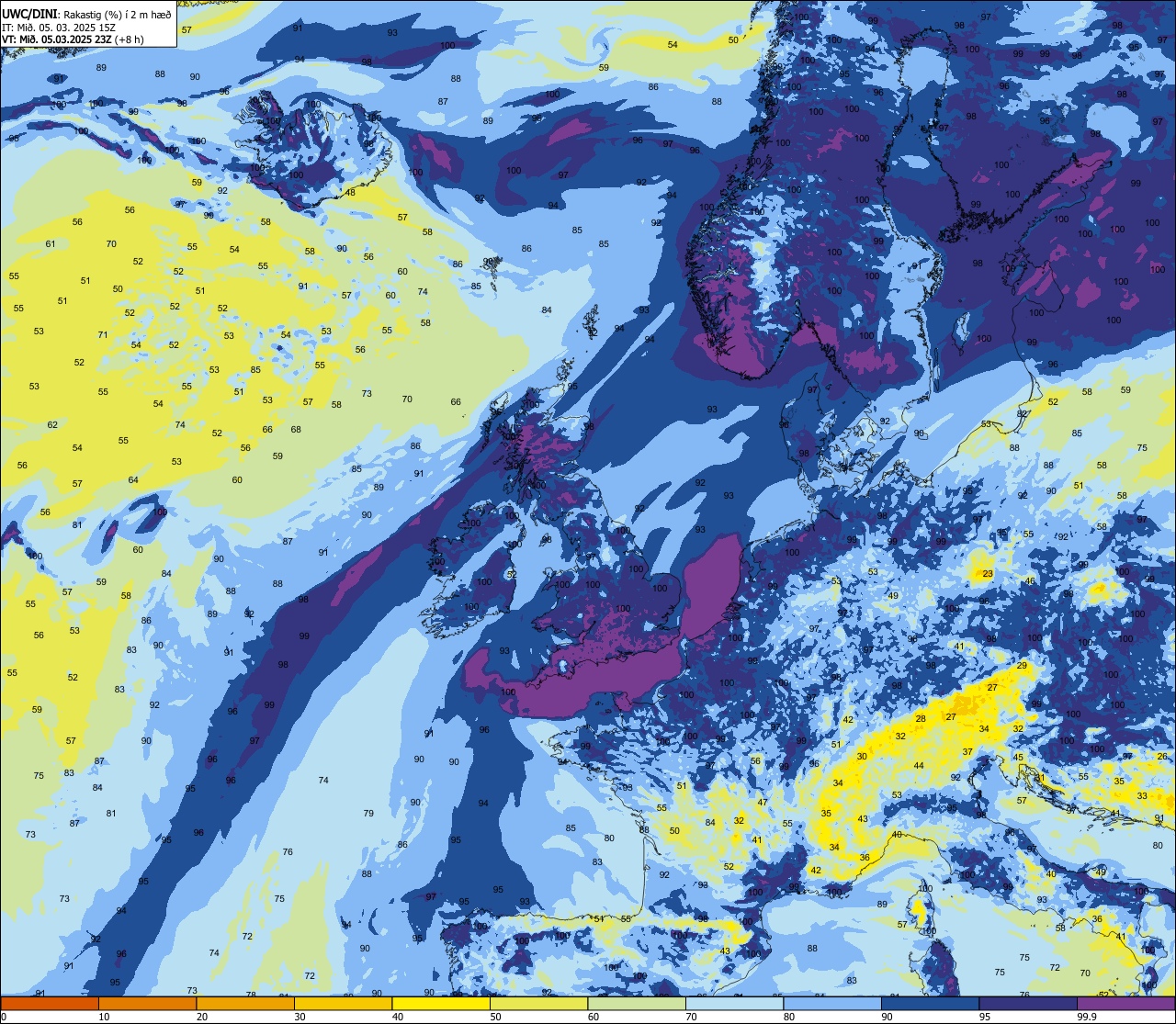The width and height of the screenshot is (1176, 1024).
Task: Click the map value 61 over the Atlantic
Action: click(50, 244)
